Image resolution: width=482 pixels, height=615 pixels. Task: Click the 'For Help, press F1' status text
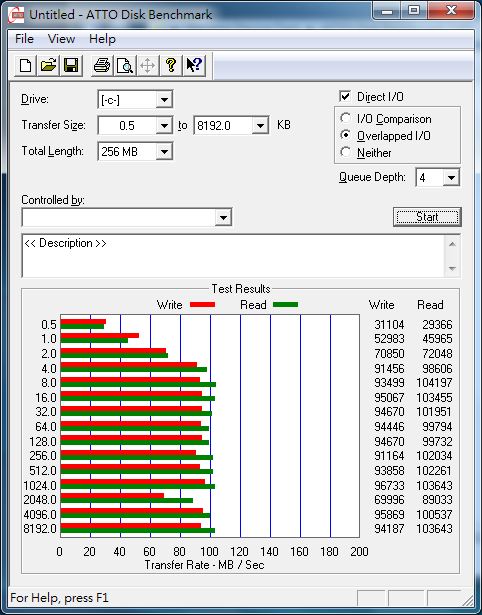pos(59,598)
